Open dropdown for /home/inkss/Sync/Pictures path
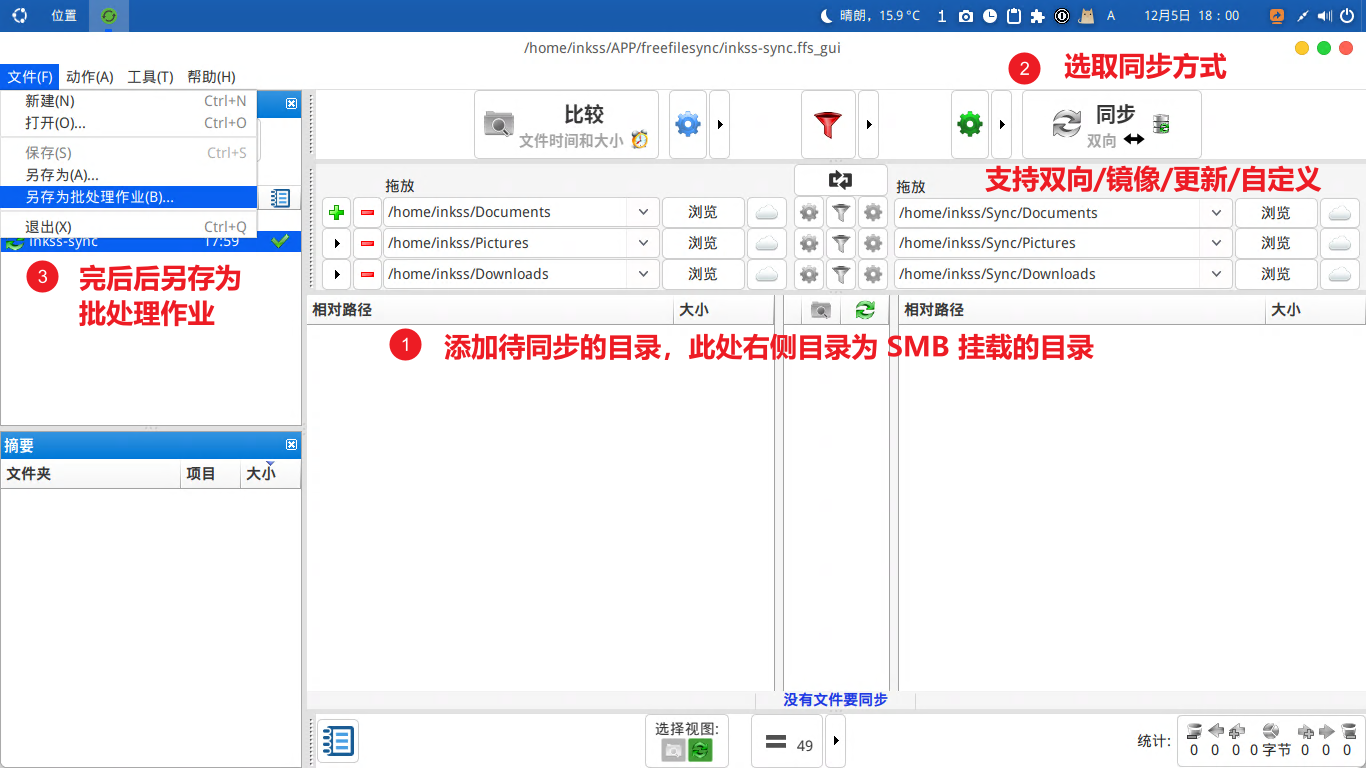This screenshot has height=768, width=1366. tap(1216, 243)
